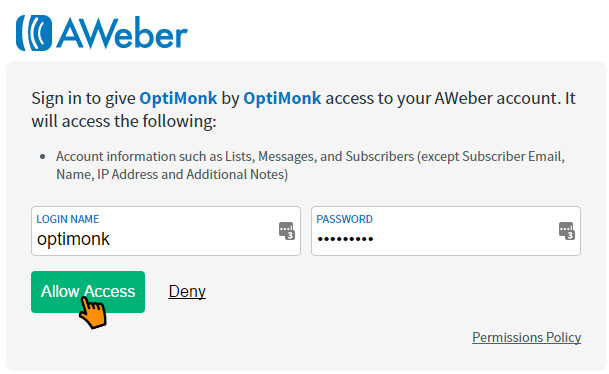This screenshot has height=374, width=609.
Task: Open password manager icon in Login Name field
Action: coord(287,231)
